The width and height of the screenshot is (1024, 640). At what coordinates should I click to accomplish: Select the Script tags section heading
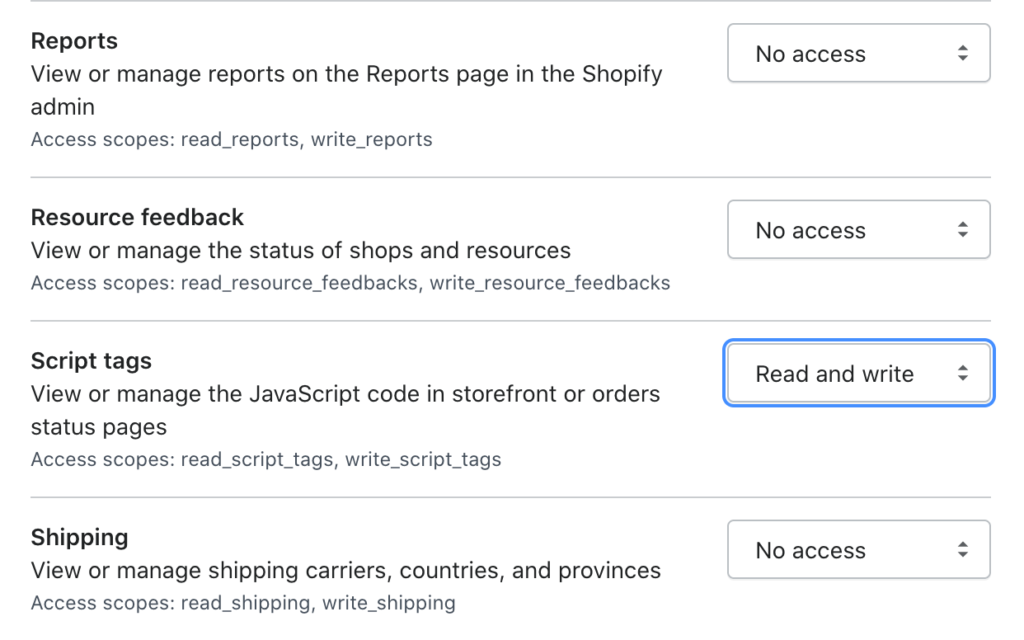pos(91,361)
